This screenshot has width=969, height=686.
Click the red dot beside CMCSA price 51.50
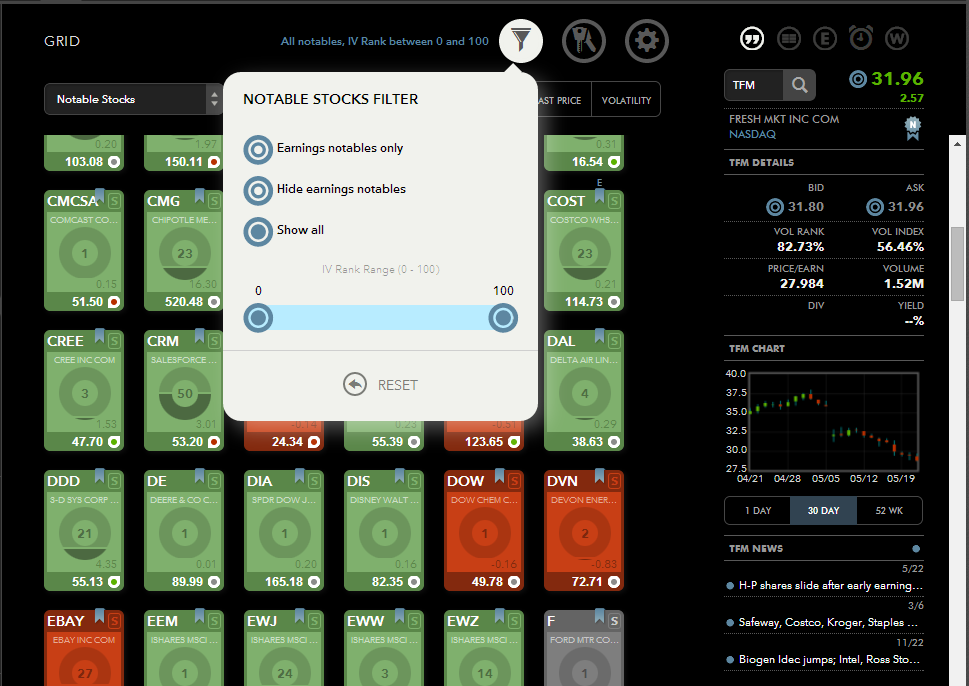click(x=114, y=302)
